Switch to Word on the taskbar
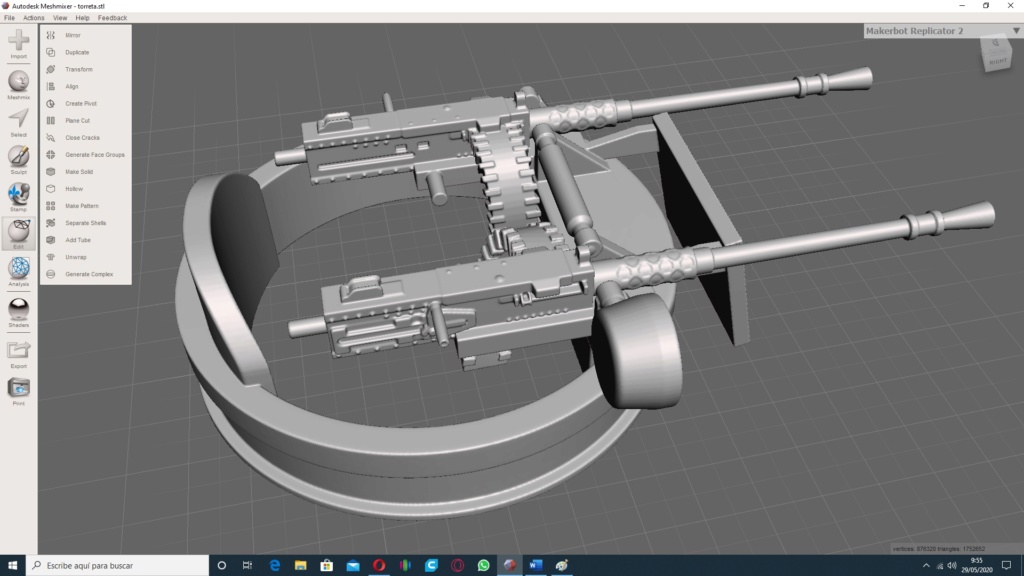The image size is (1024, 576). pyautogui.click(x=536, y=566)
